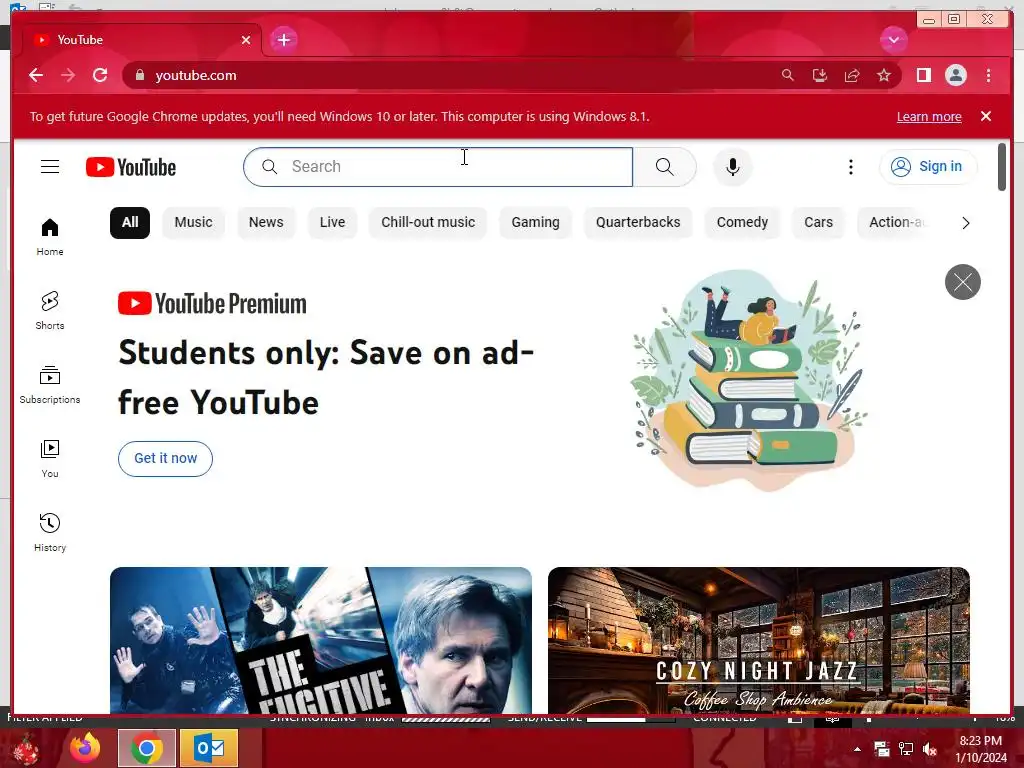Open Shorts from sidebar
Image resolution: width=1024 pixels, height=768 pixels.
(50, 311)
